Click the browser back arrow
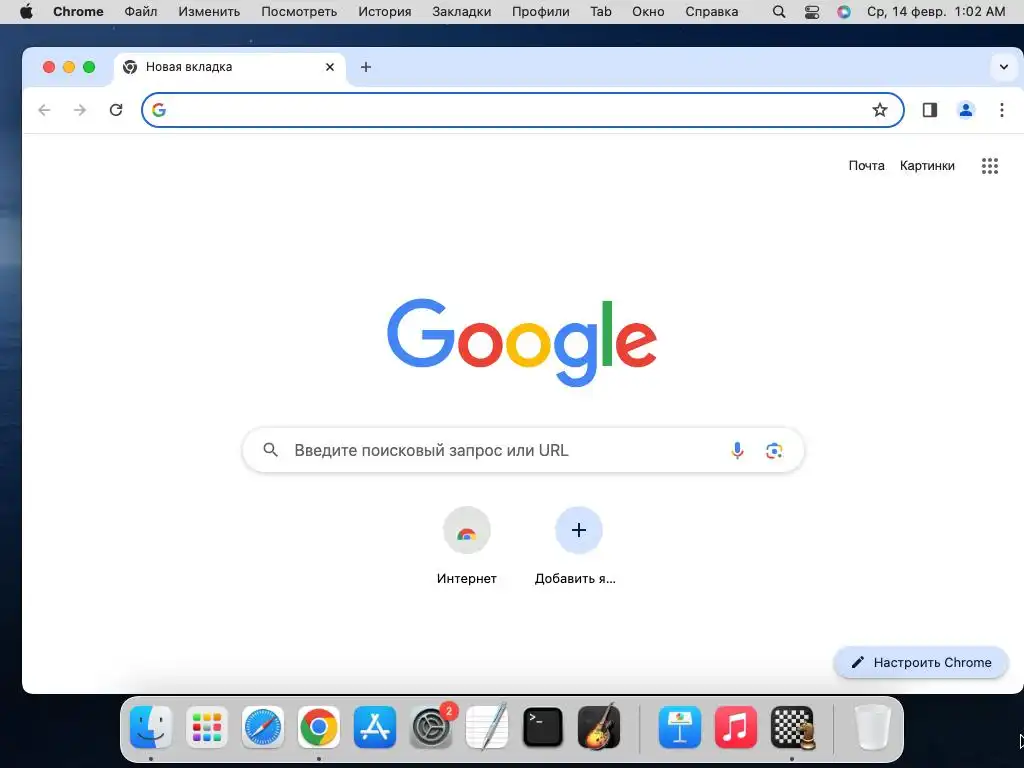Image resolution: width=1024 pixels, height=768 pixels. [x=44, y=110]
